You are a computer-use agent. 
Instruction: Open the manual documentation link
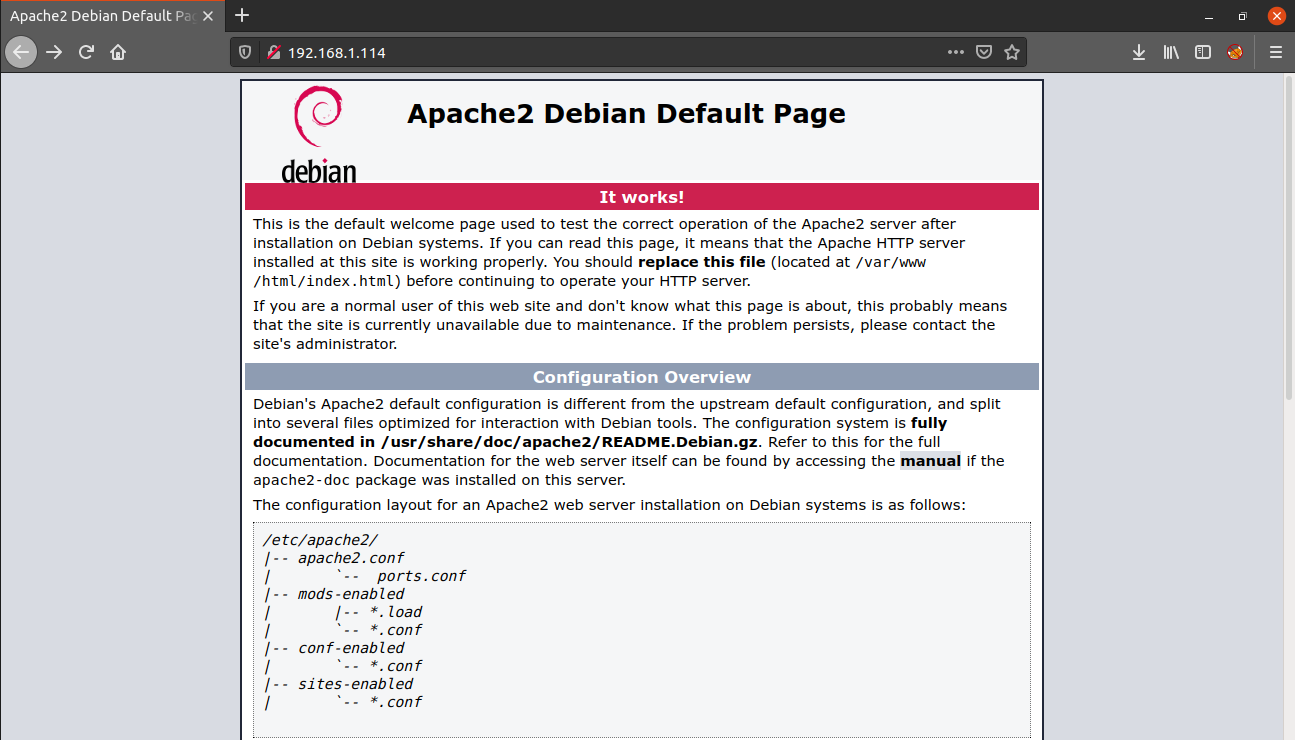930,461
